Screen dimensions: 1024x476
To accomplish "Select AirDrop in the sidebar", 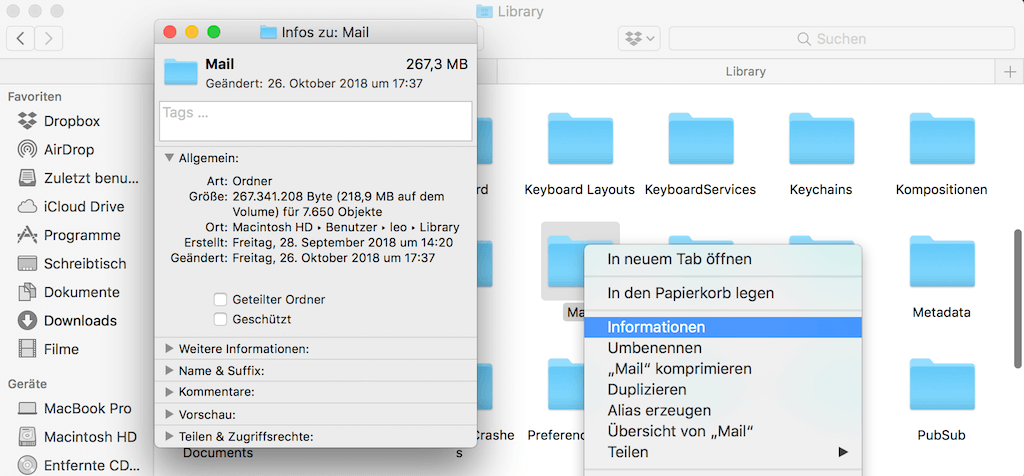I will 69,150.
